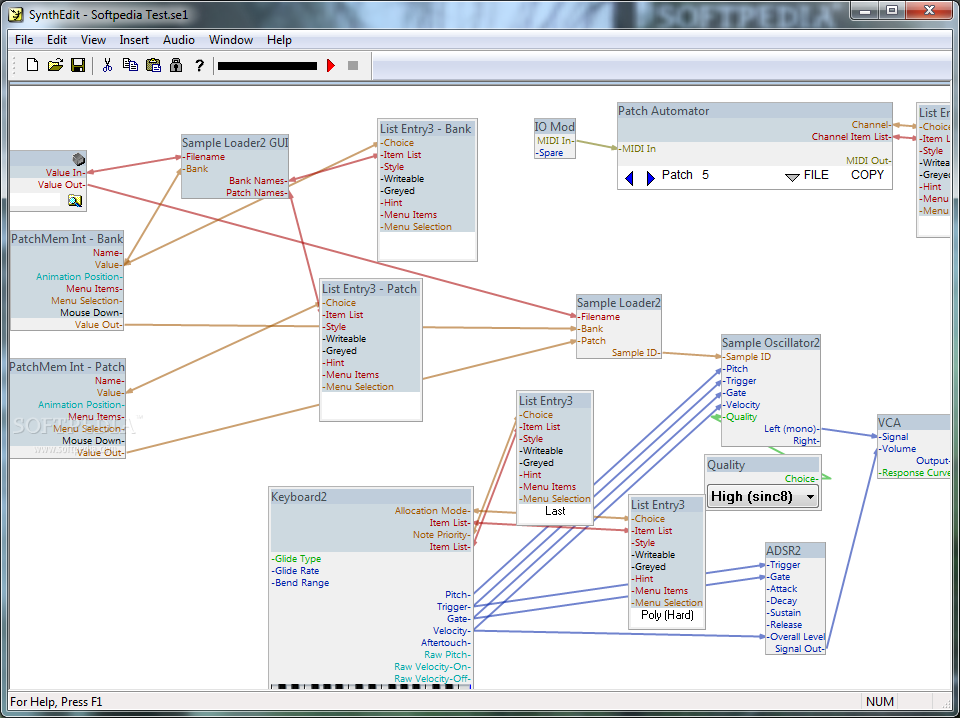Go to next patch with the right arrow
This screenshot has width=960, height=718.
(x=650, y=178)
